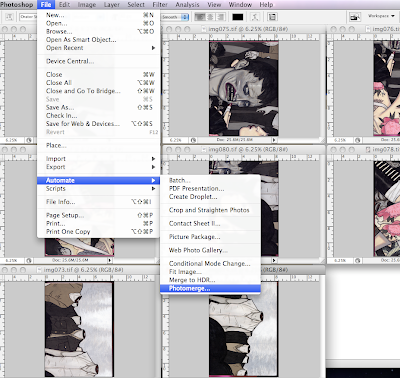Click the img080.tif title bar document icon
This screenshot has height=378, width=400.
[x=204, y=150]
